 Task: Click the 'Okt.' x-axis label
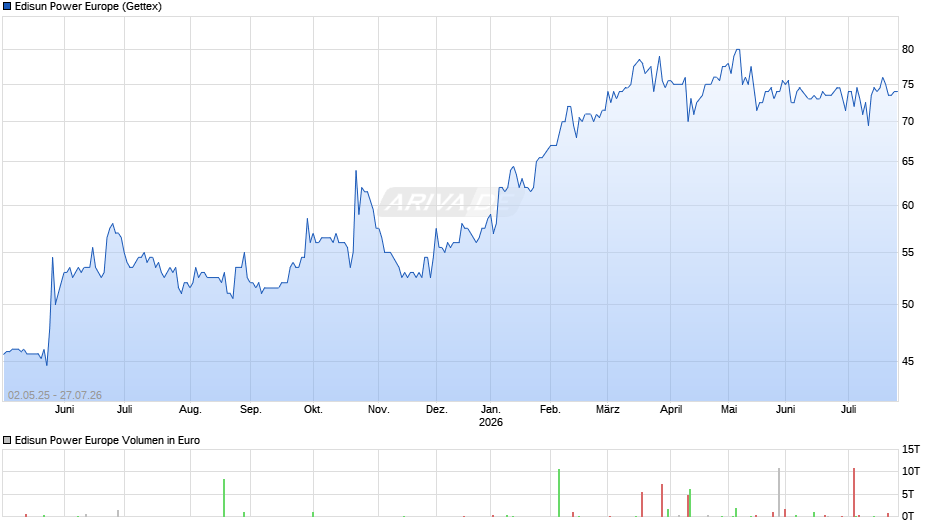pyautogui.click(x=313, y=409)
